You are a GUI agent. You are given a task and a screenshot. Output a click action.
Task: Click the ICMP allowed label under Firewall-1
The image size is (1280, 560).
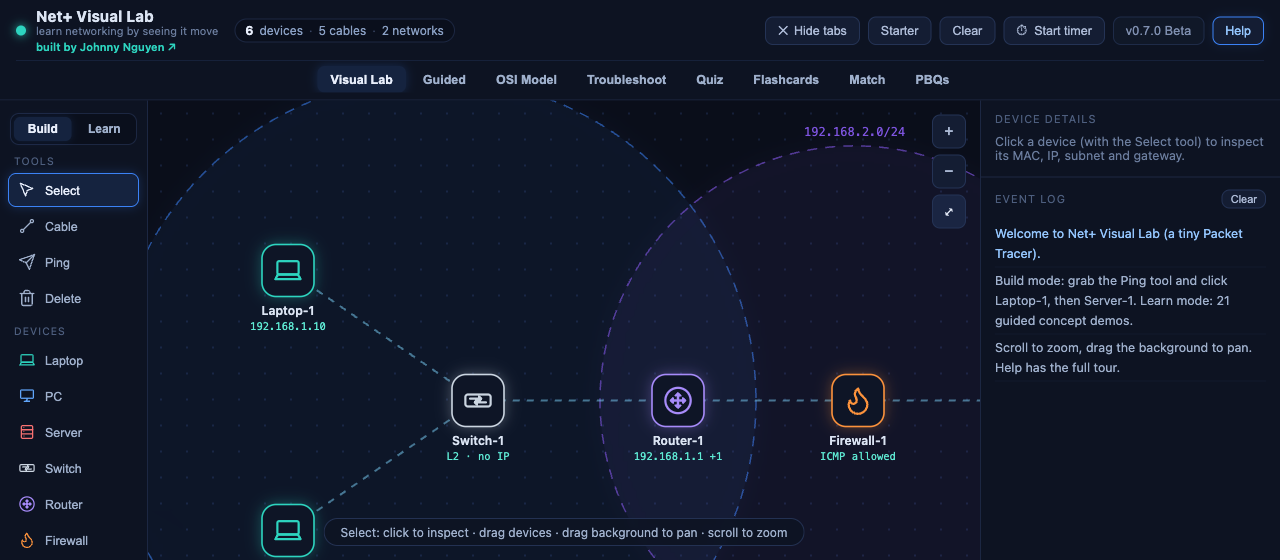(x=858, y=456)
